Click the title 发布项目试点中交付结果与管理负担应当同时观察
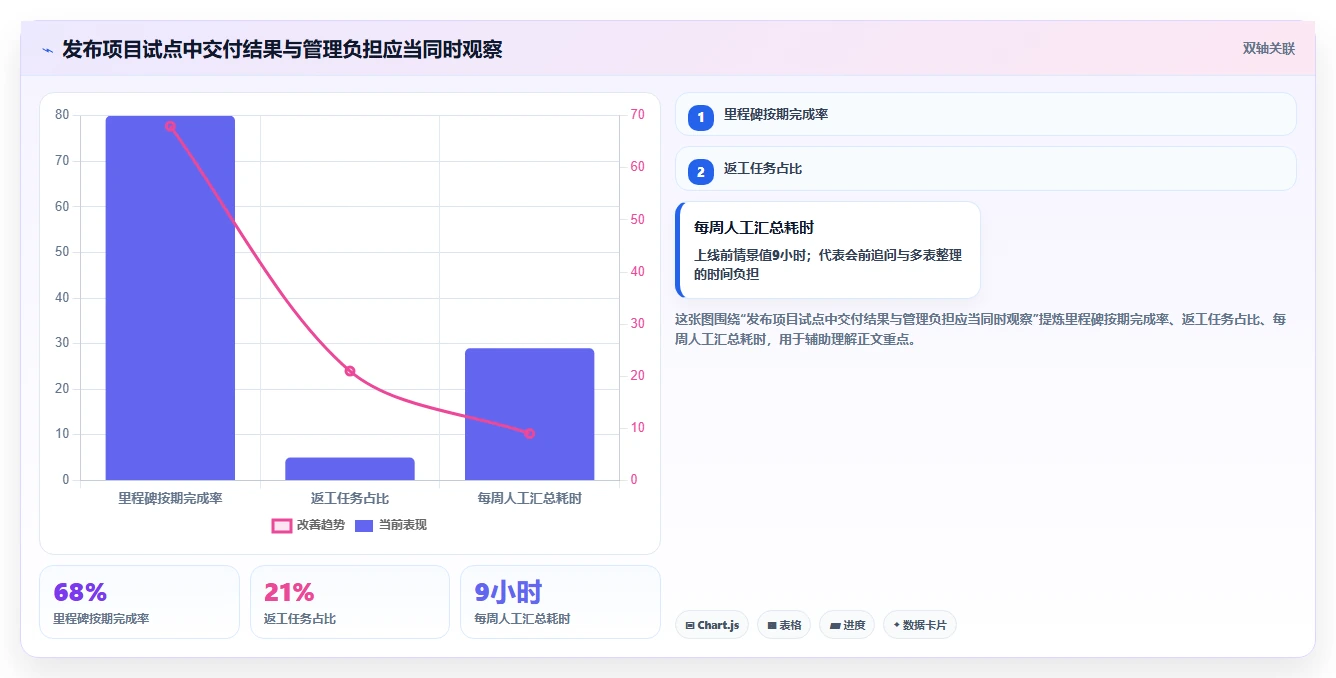This screenshot has height=678, width=1336. point(282,49)
